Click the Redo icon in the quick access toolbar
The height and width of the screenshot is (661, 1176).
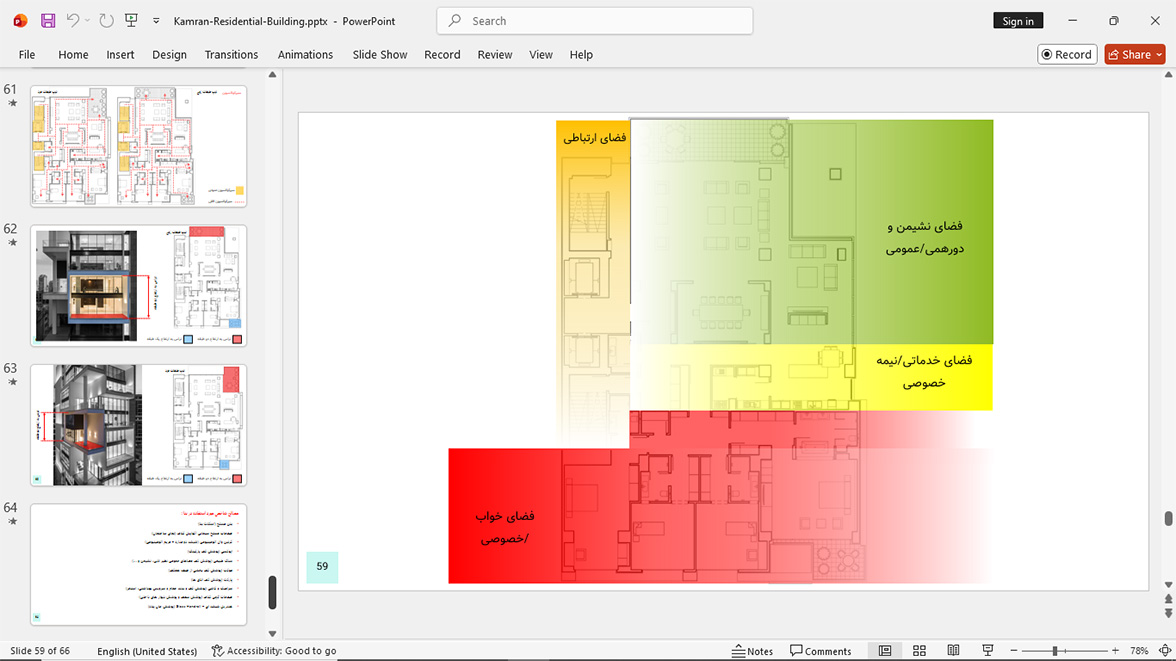click(x=106, y=21)
